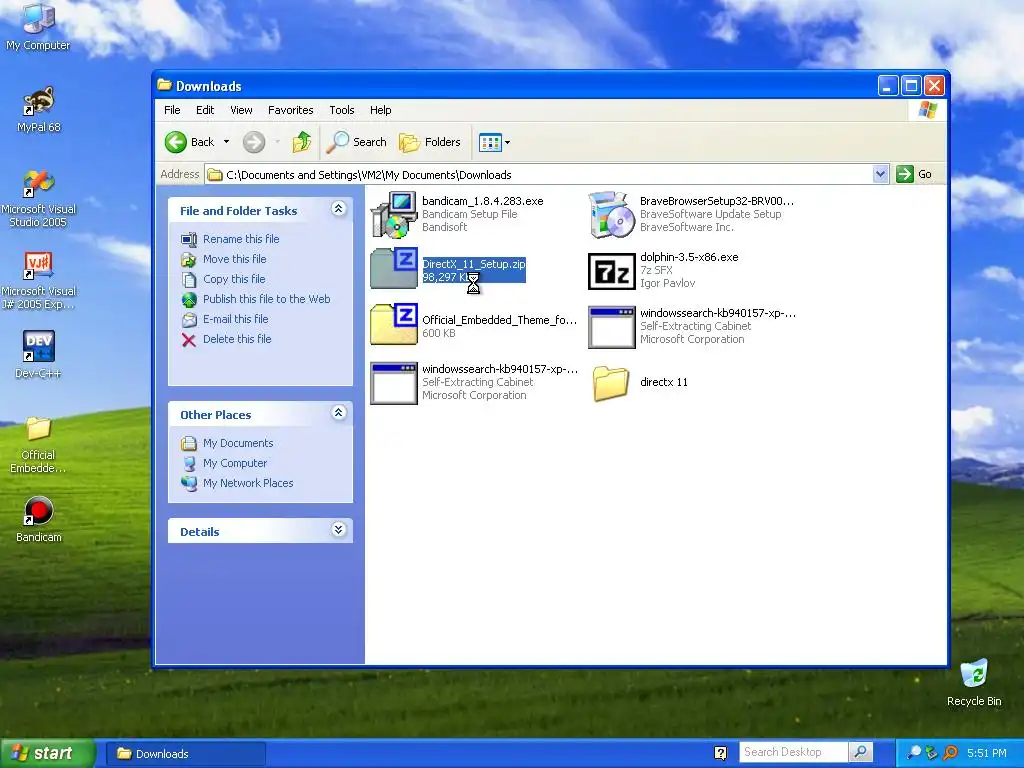The image size is (1024, 768).
Task: Click Publish this file to the Web
Action: pos(266,299)
